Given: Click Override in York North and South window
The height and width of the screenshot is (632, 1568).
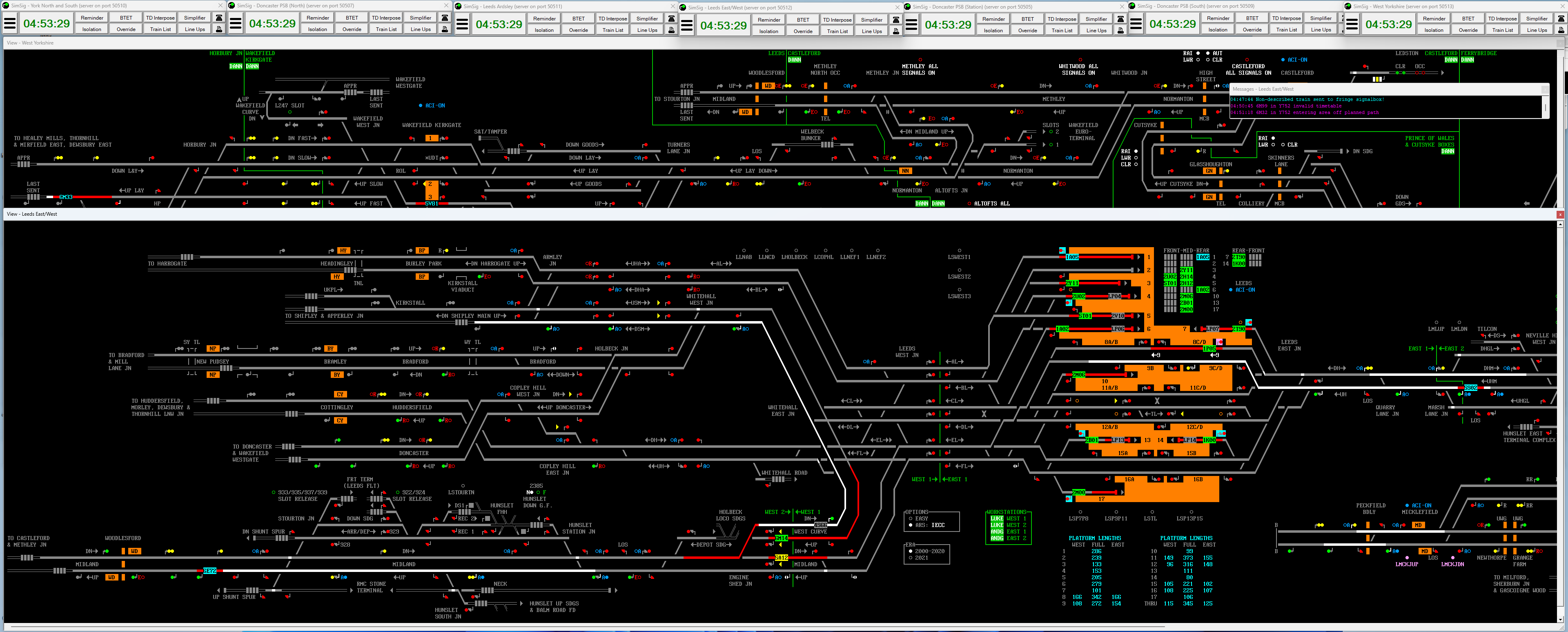Looking at the screenshot, I should point(126,29).
